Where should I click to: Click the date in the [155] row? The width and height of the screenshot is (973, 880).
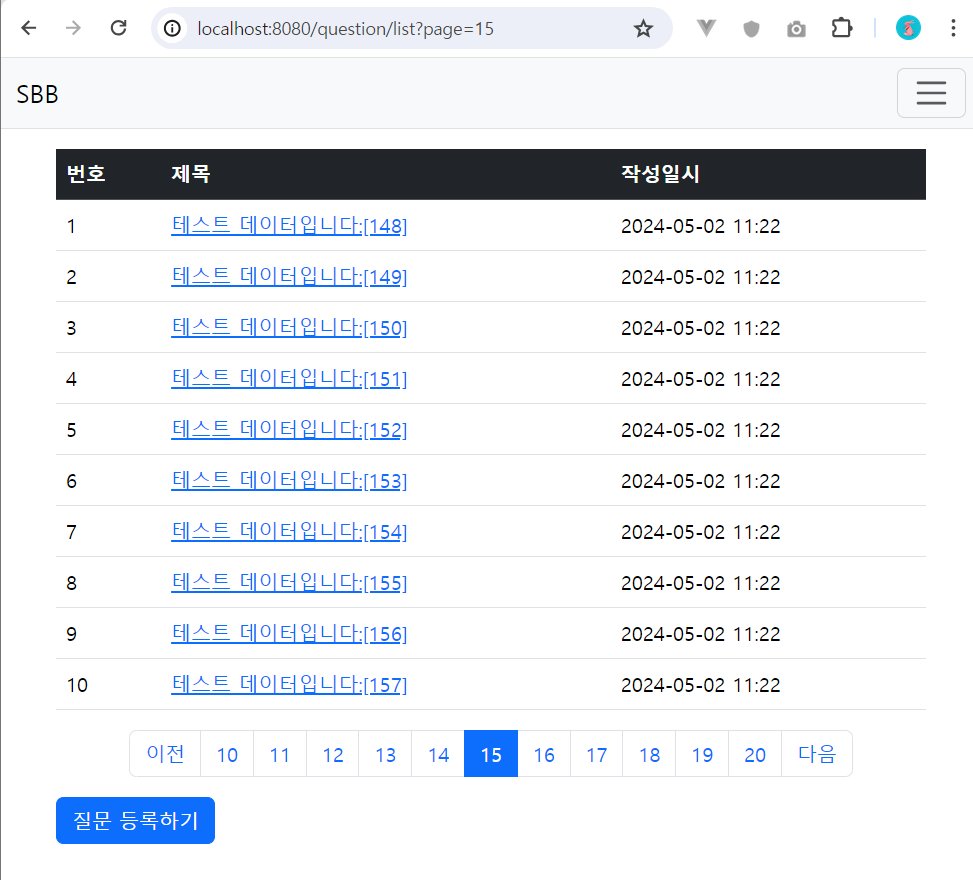tap(701, 583)
